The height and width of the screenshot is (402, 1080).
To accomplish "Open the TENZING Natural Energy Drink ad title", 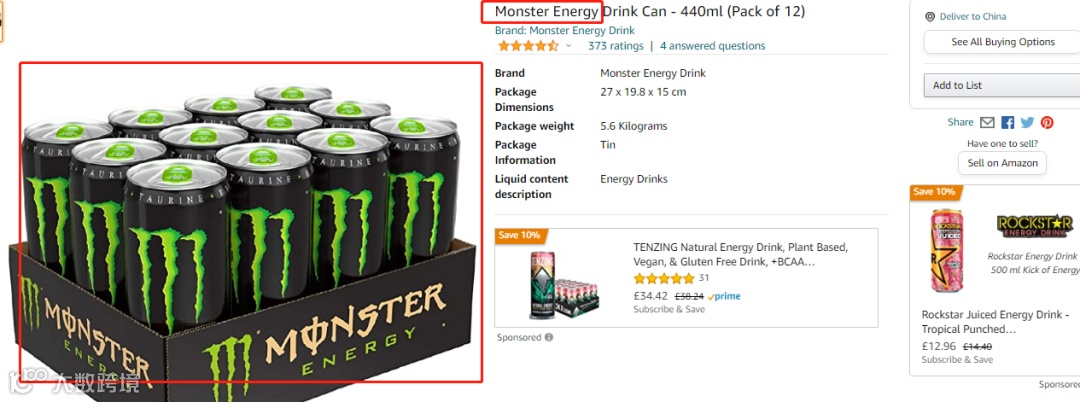I will point(740,254).
